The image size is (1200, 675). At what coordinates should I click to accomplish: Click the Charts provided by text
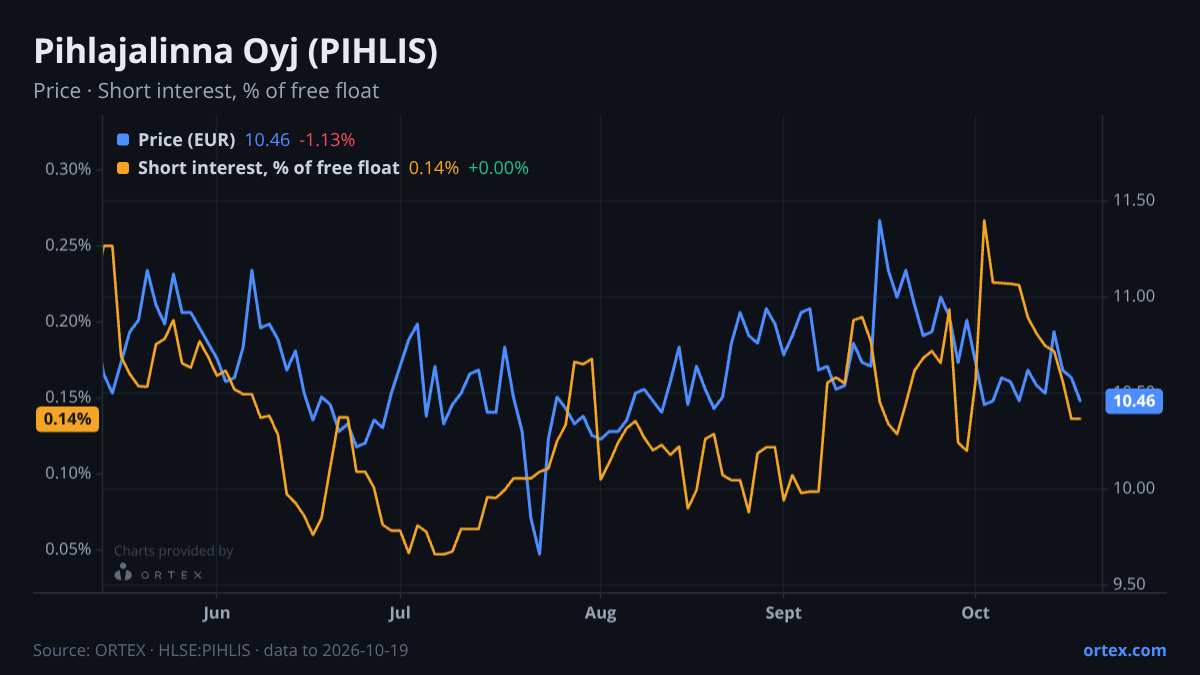point(174,551)
